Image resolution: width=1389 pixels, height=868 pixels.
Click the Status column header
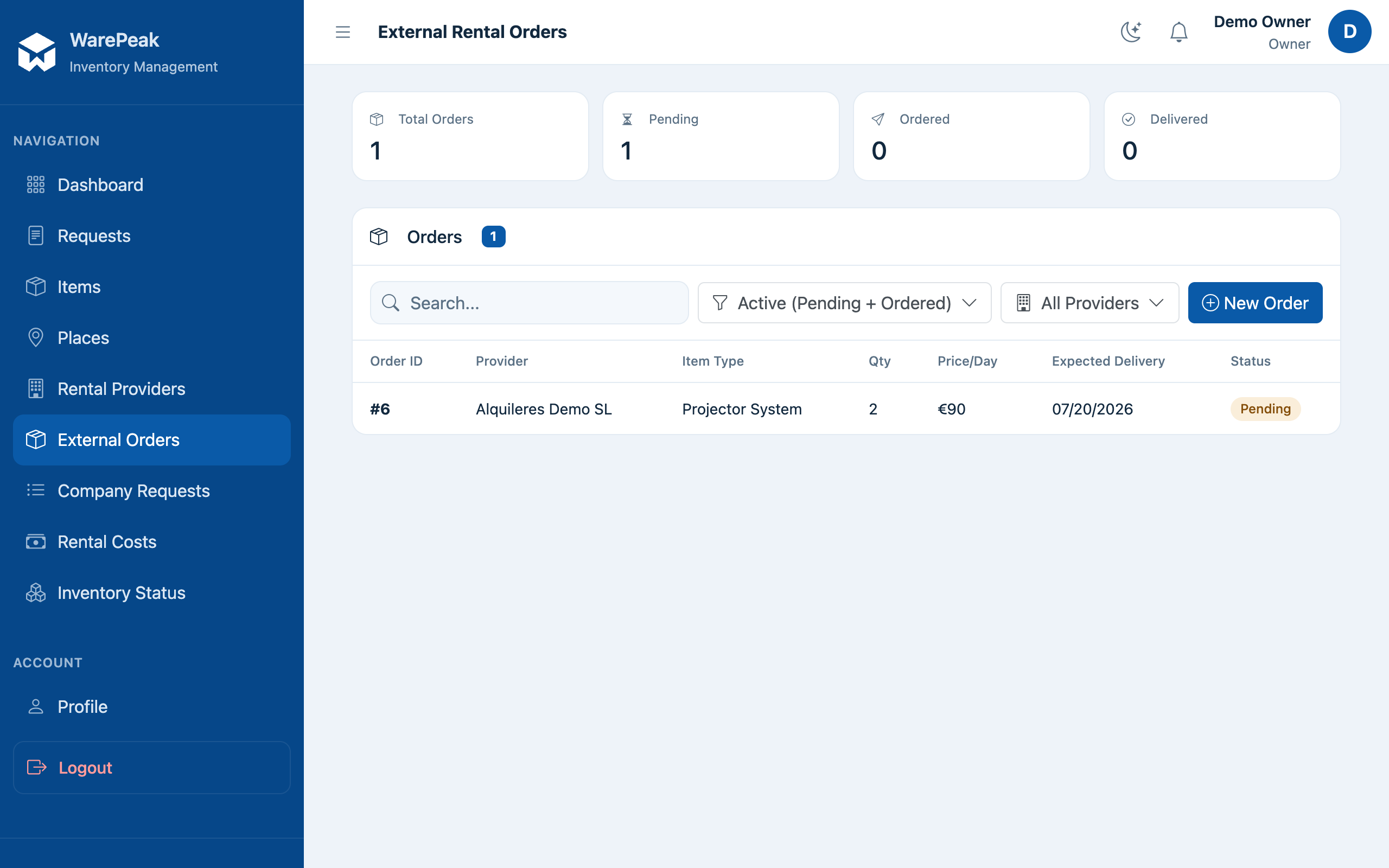click(x=1250, y=361)
